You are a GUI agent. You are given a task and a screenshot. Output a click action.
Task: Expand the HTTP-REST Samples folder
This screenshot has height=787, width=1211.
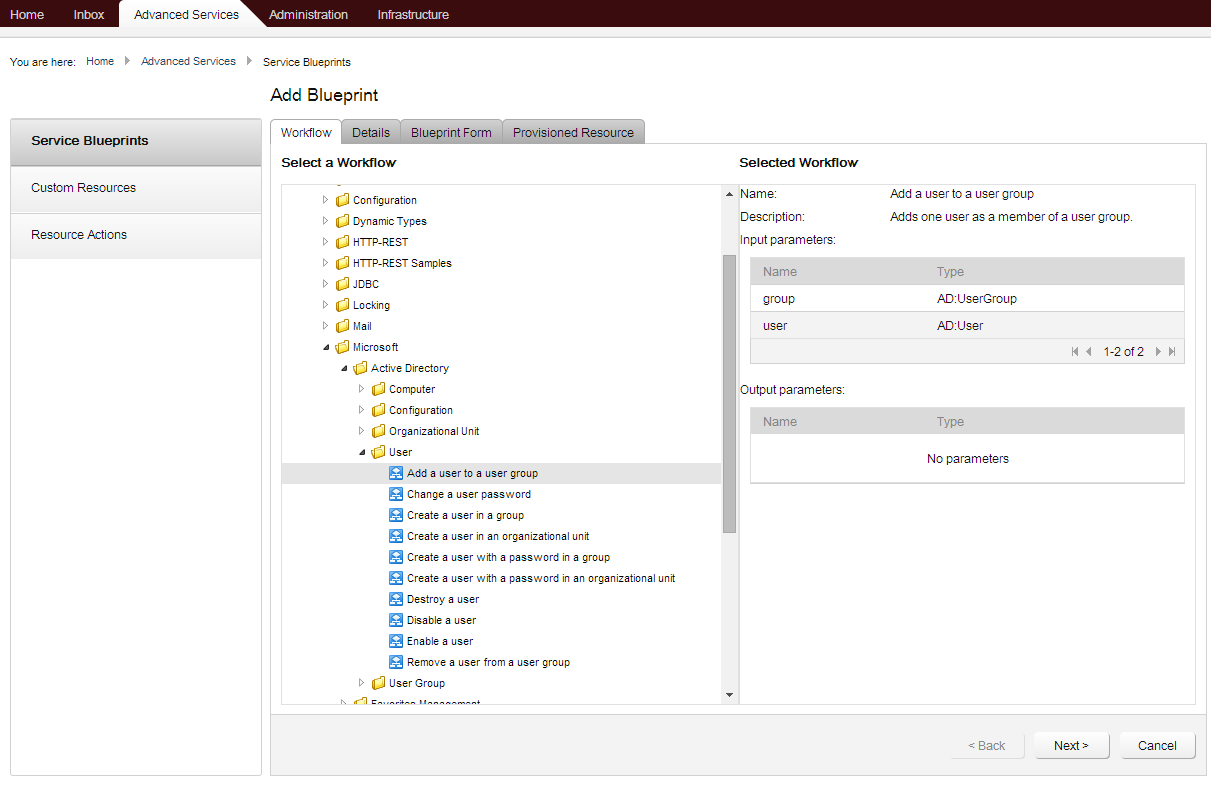[x=325, y=262]
